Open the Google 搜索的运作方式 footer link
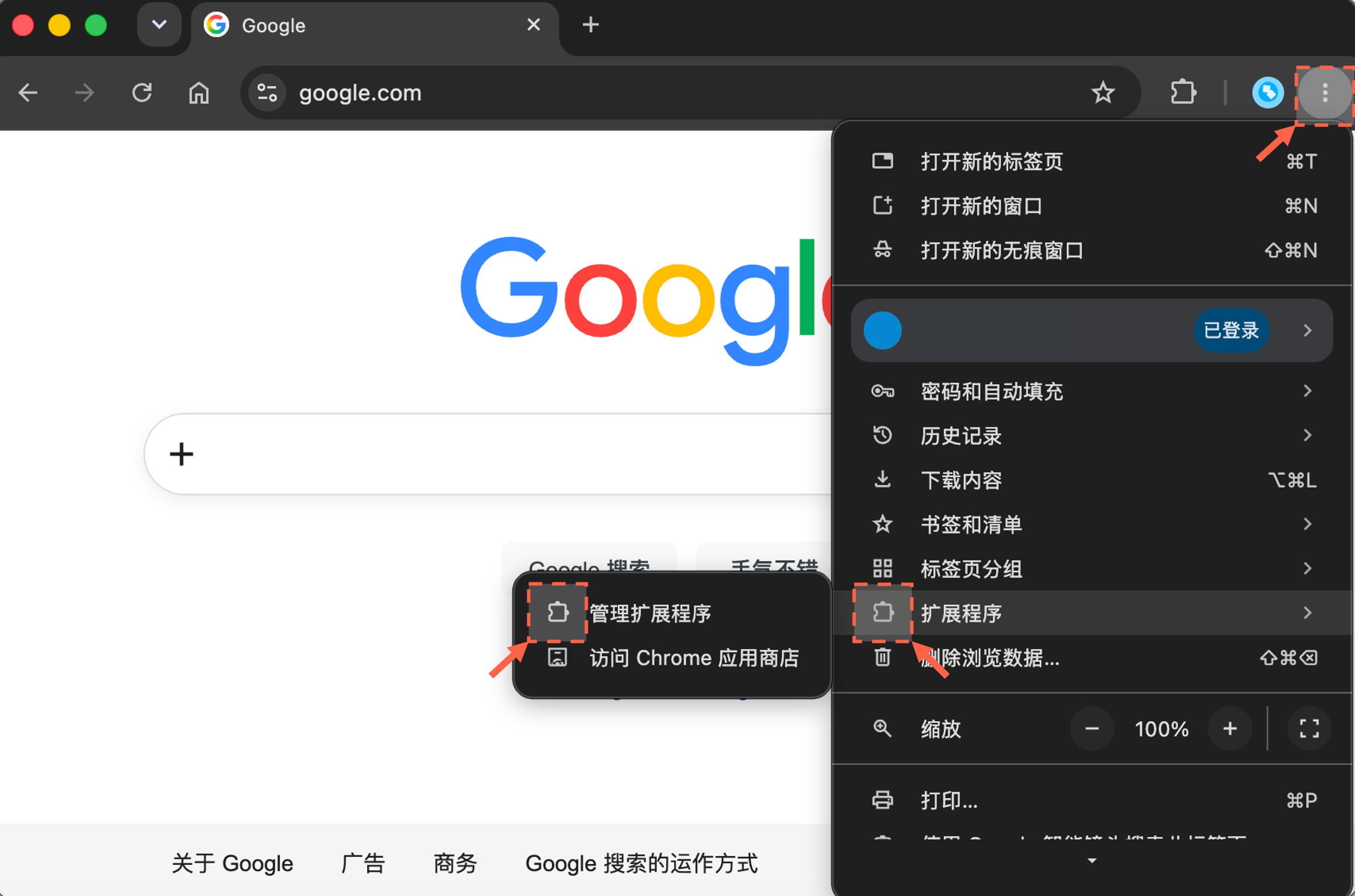1355x896 pixels. coord(641,863)
